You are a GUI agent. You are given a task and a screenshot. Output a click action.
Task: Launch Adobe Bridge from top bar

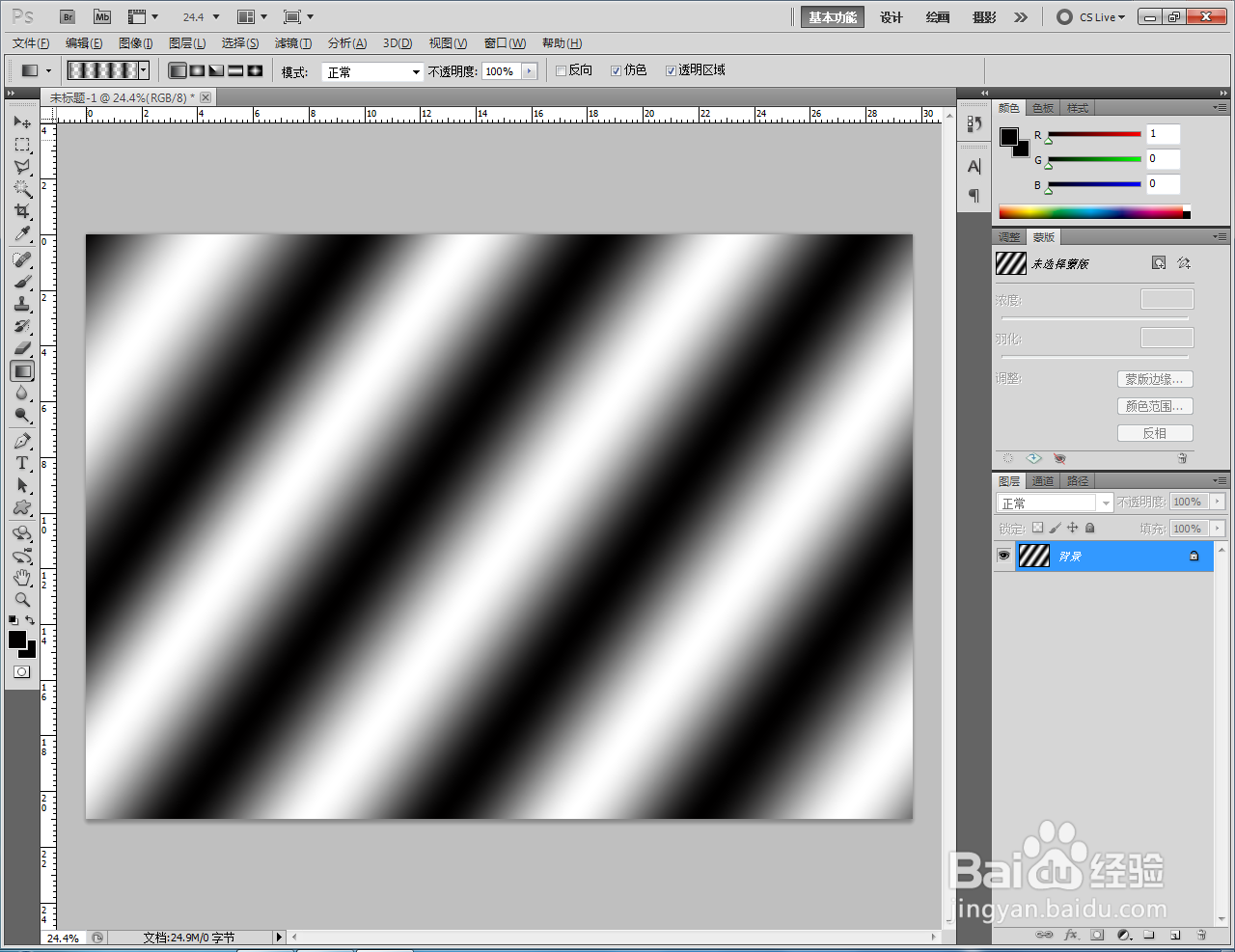point(67,17)
